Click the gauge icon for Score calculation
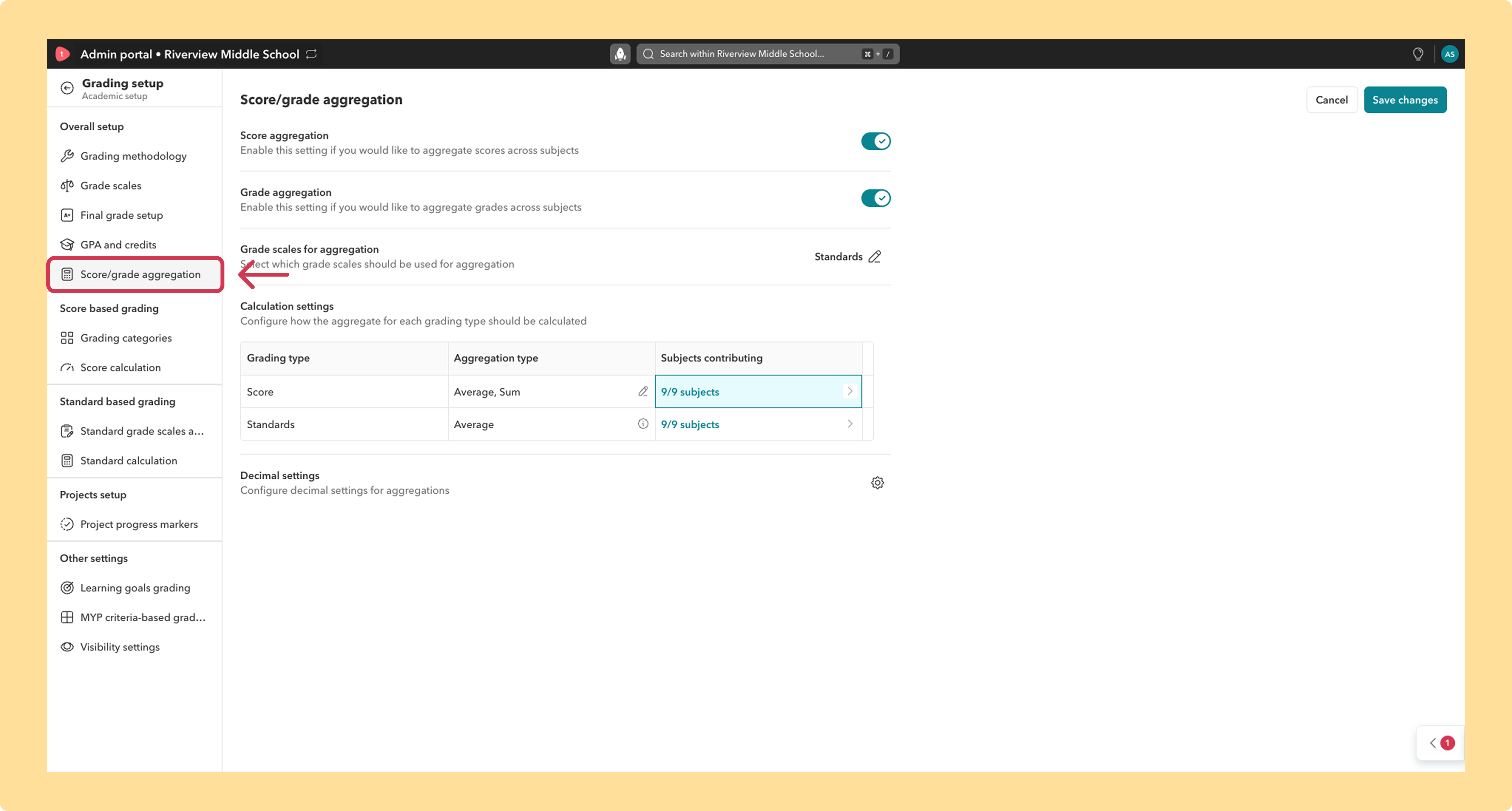This screenshot has height=811, width=1512. 67,367
